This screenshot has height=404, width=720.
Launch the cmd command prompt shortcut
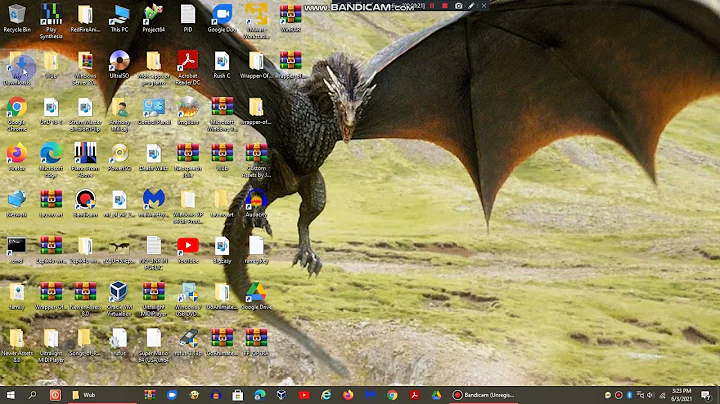tap(17, 250)
